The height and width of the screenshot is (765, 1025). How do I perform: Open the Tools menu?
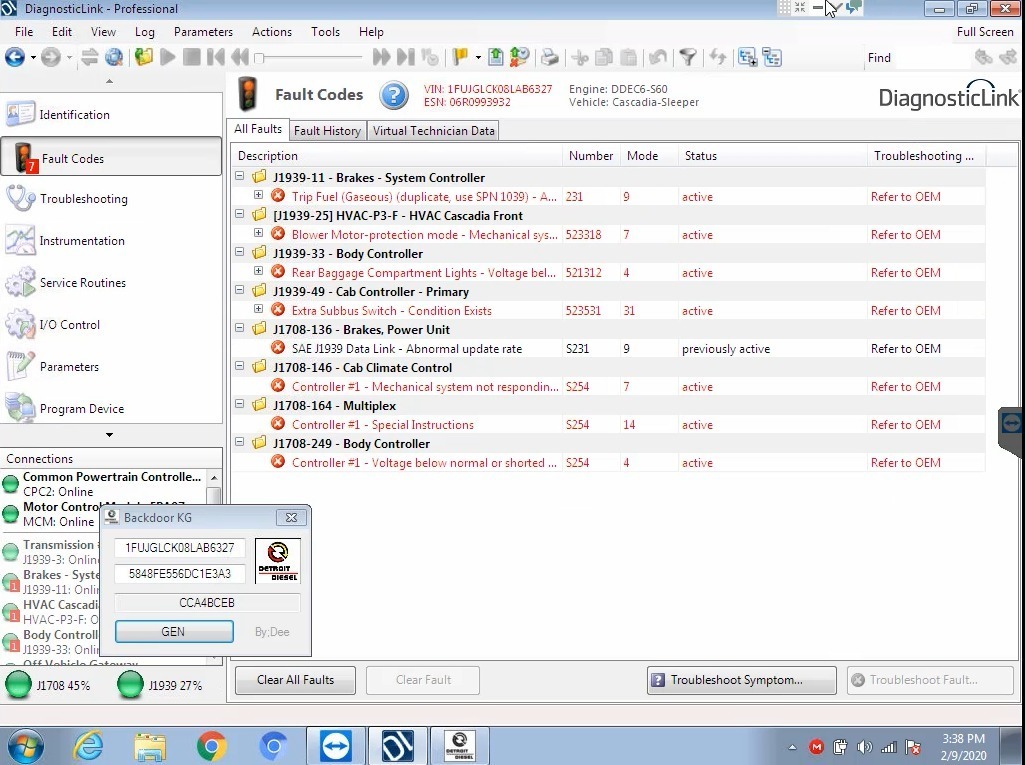(x=326, y=31)
